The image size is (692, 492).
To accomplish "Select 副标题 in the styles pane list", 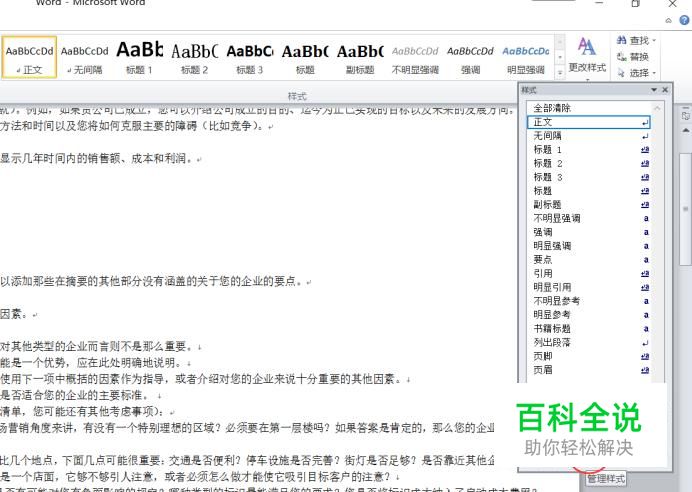I will 589,205.
